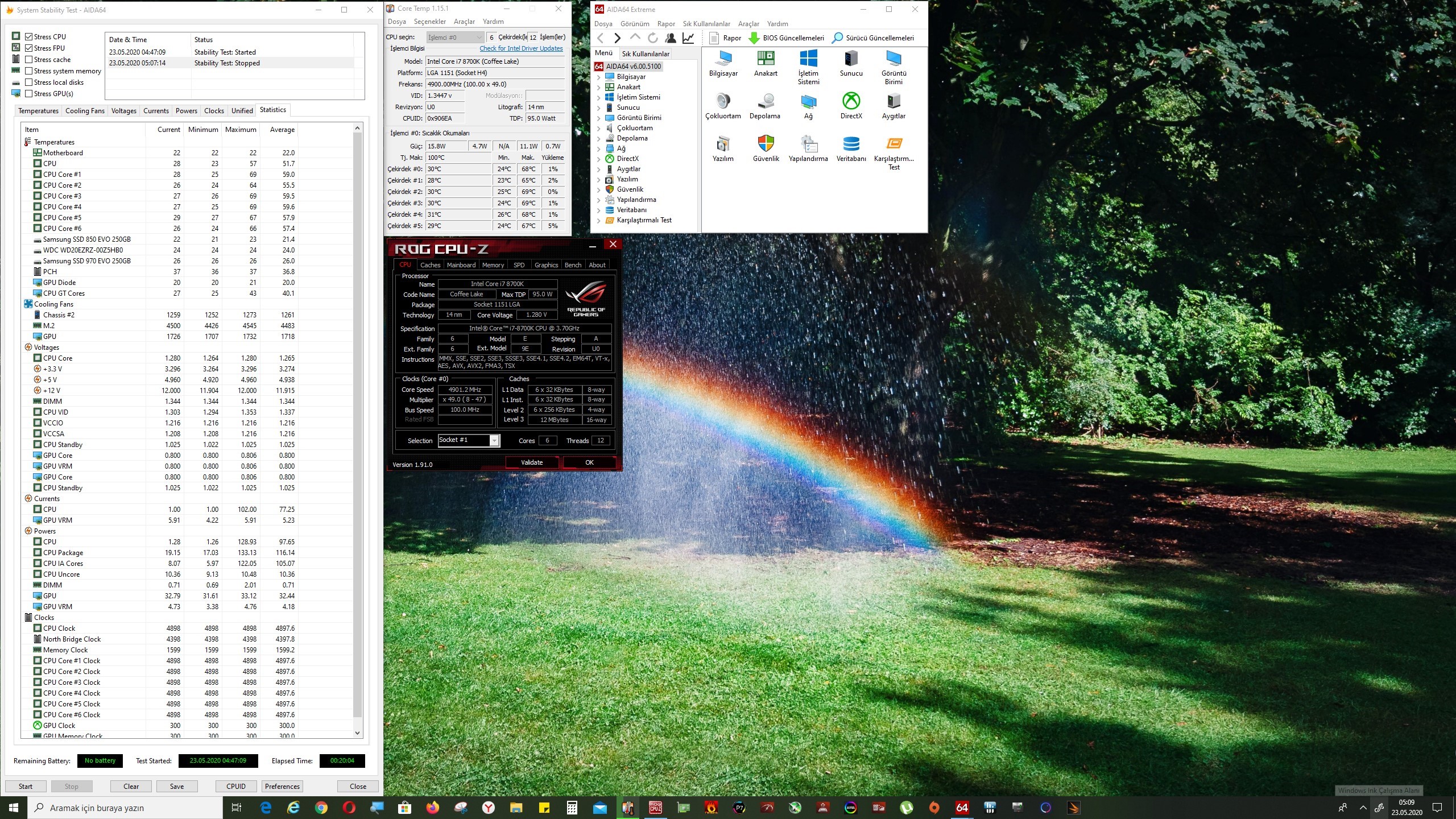Expand the Depolama tree node
This screenshot has height=819, width=1456.
(x=598, y=138)
